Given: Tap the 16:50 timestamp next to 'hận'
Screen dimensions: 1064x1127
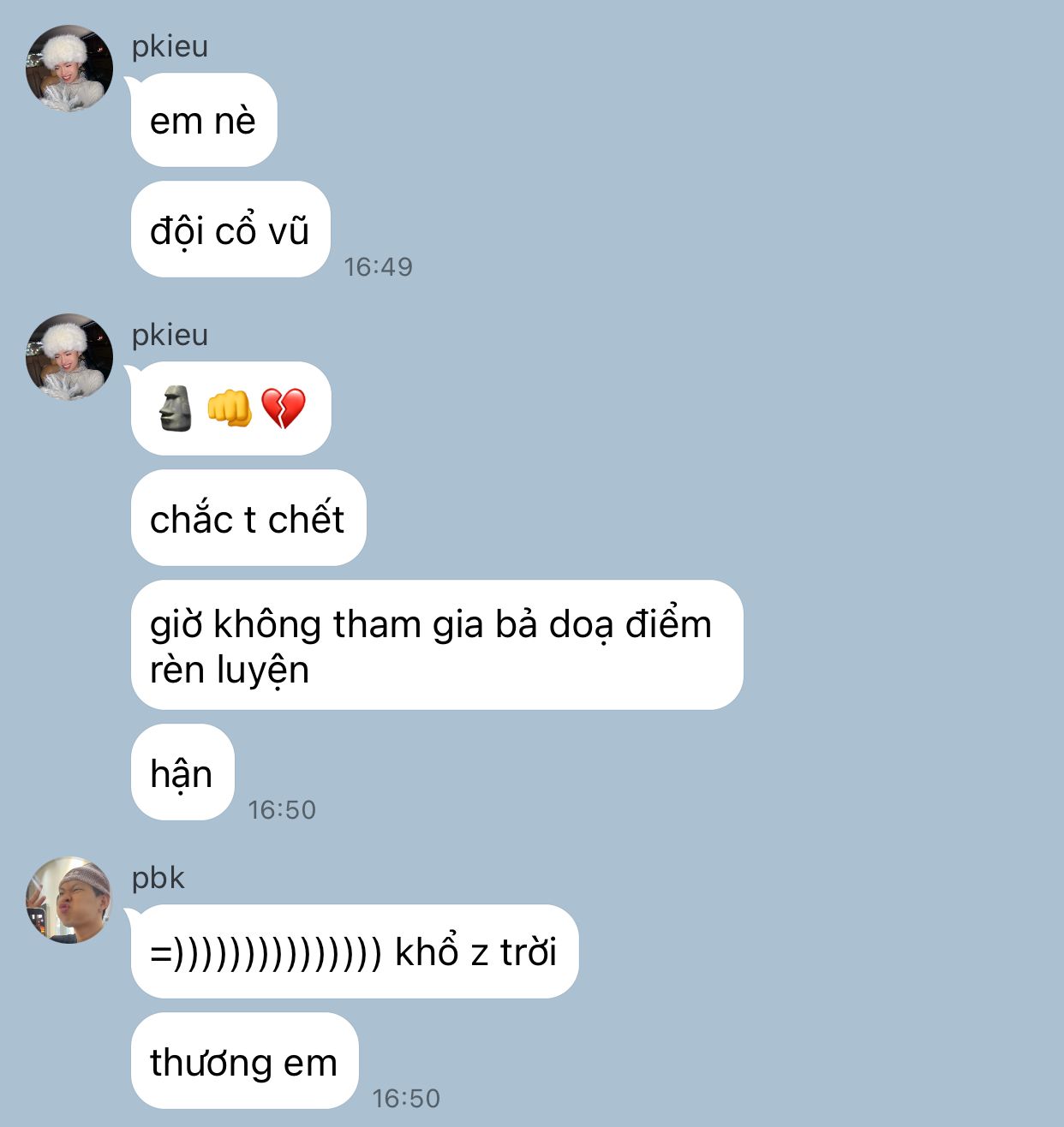Looking at the screenshot, I should (x=282, y=810).
